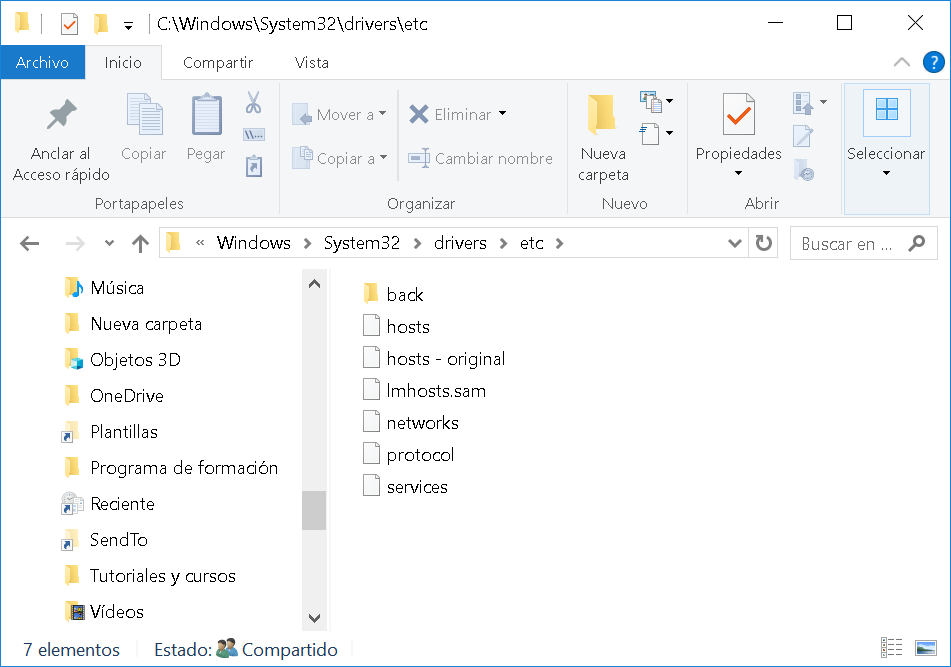Select the hosts file
Screen dimensions: 951x667
pyautogui.click(x=397, y=327)
